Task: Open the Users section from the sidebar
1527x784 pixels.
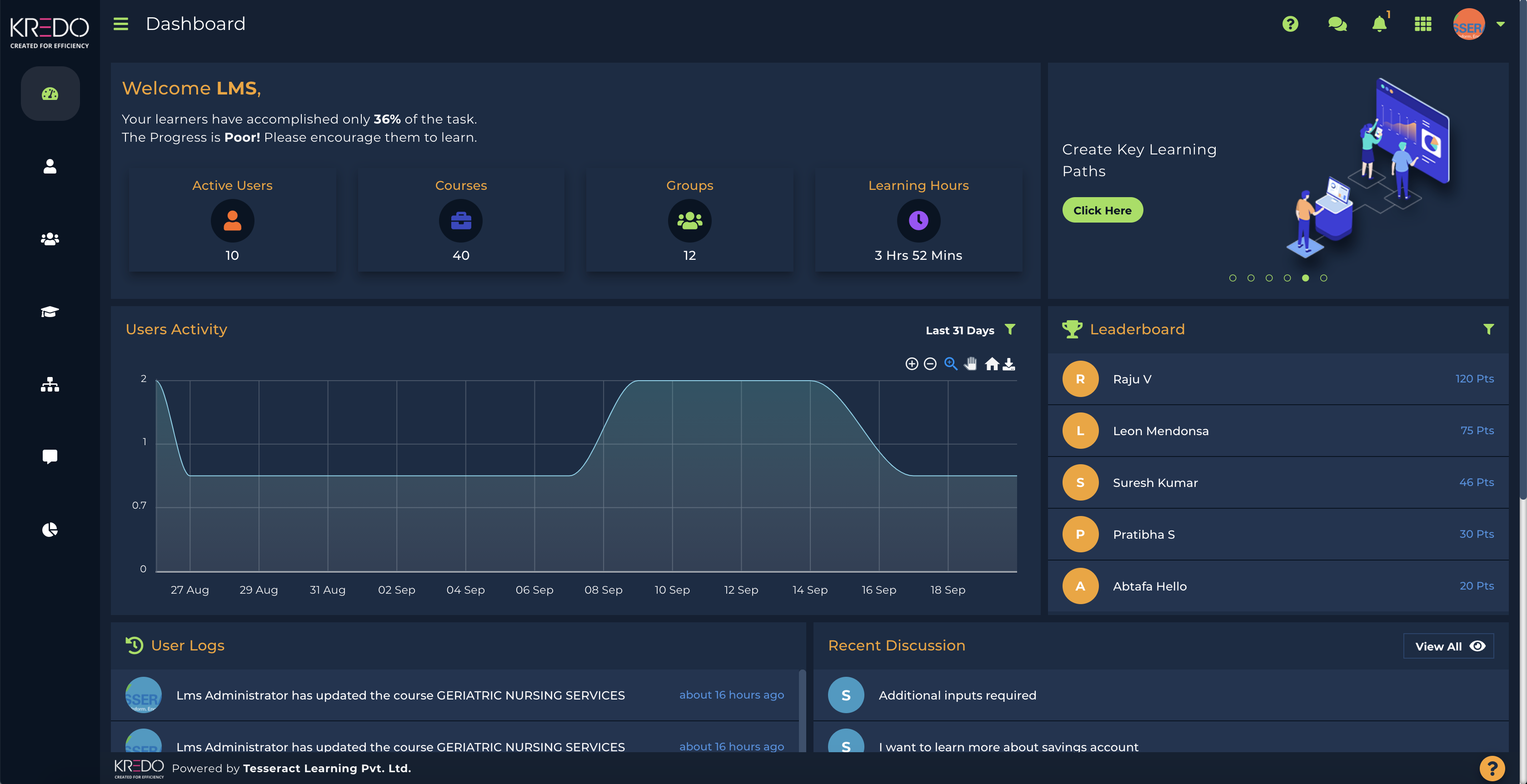Action: click(50, 167)
